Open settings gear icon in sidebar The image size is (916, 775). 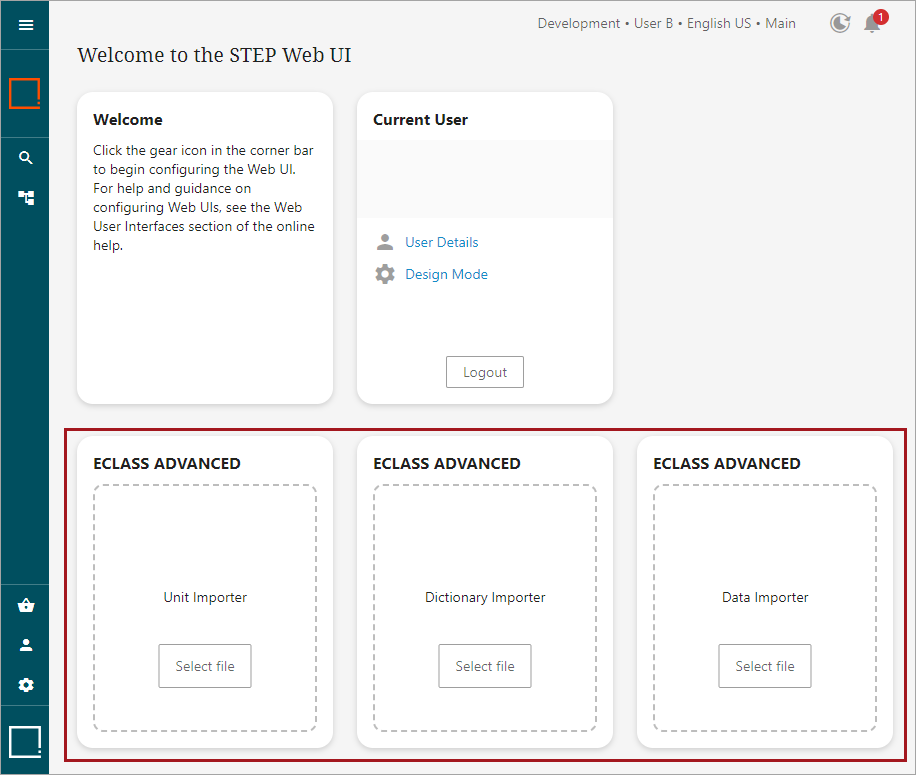26,685
